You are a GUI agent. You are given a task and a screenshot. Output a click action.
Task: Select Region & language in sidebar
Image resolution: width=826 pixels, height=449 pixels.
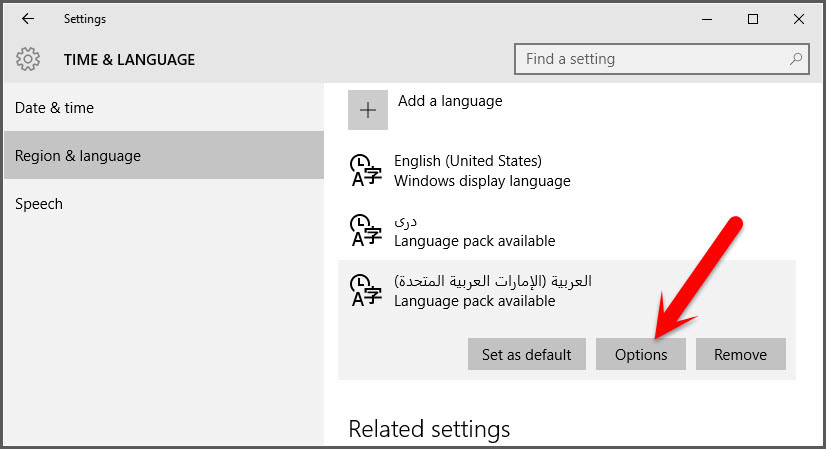click(x=78, y=156)
